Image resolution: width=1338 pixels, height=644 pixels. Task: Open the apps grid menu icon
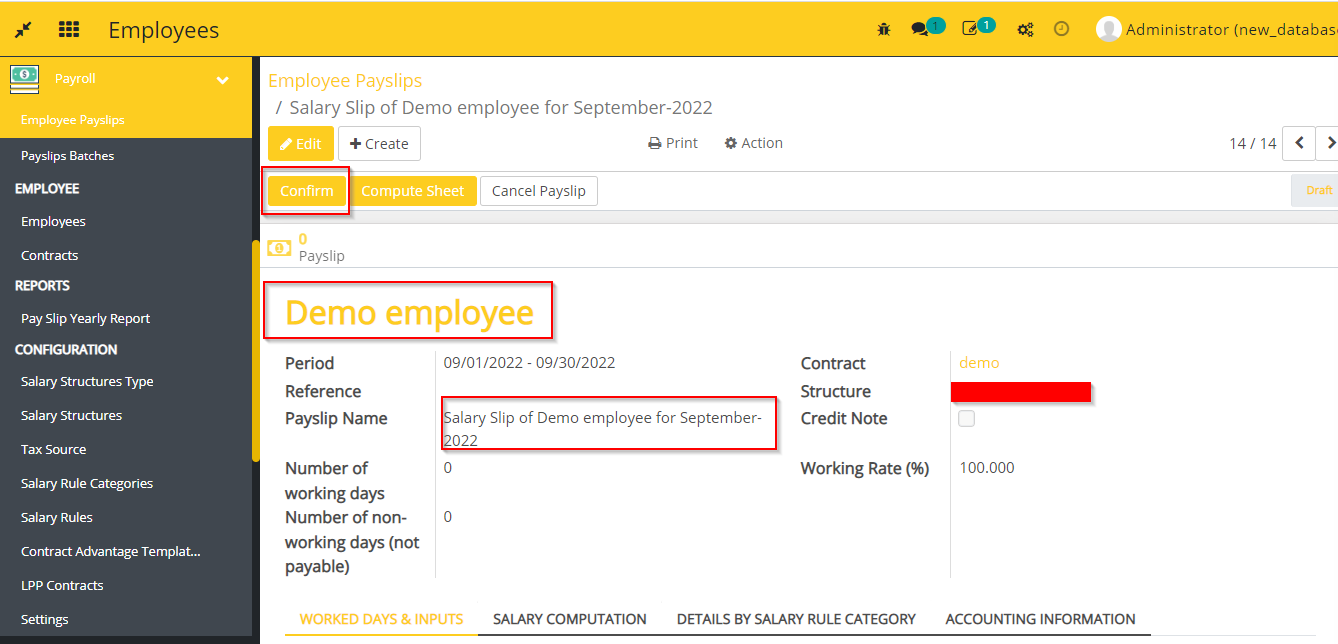coord(68,29)
